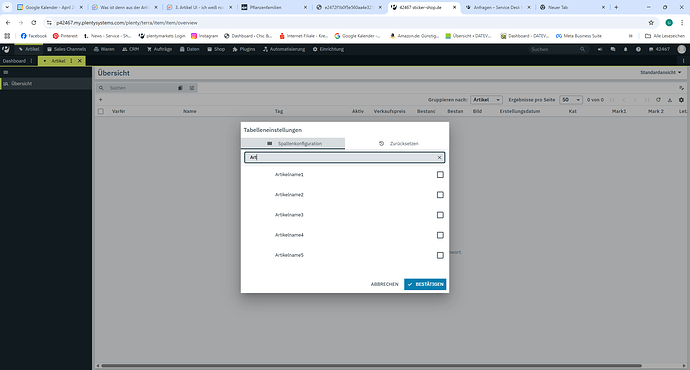Image resolution: width=690 pixels, height=370 pixels.
Task: Tick the Artikelname5 checkbox
Action: tap(440, 256)
